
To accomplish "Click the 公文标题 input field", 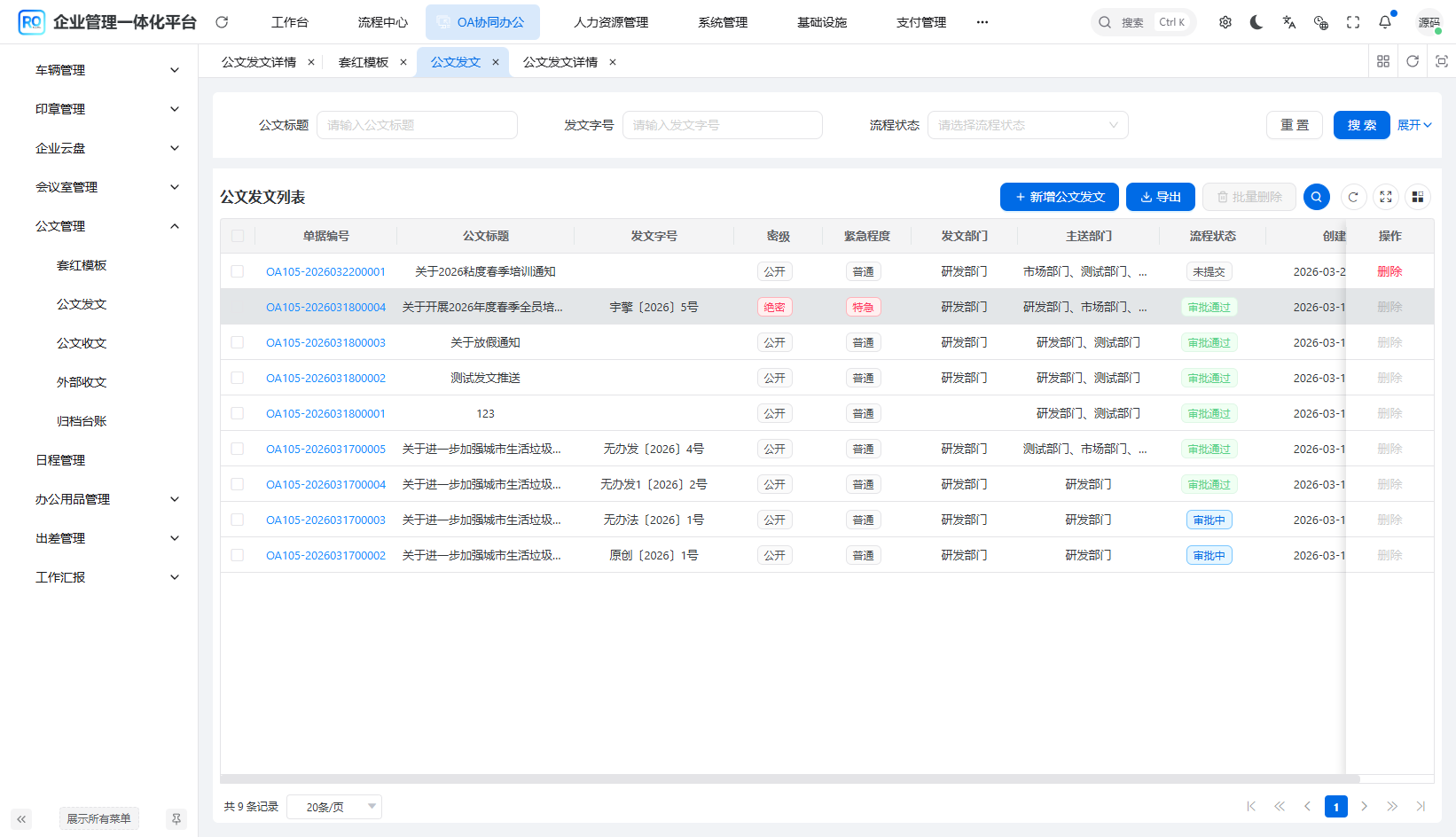I will coord(417,125).
